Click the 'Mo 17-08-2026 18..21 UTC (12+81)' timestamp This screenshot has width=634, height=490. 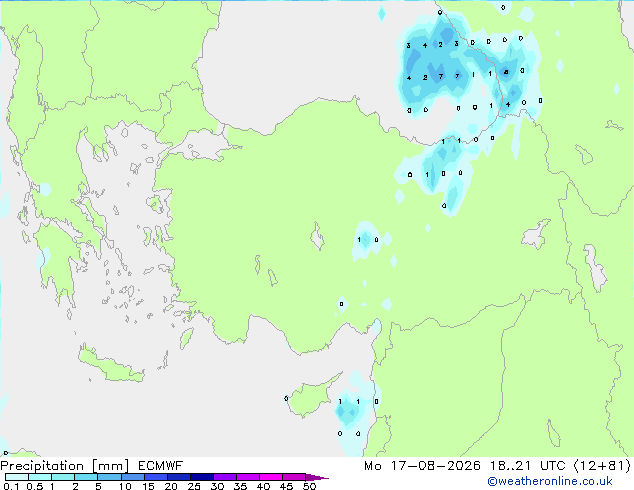(497, 466)
